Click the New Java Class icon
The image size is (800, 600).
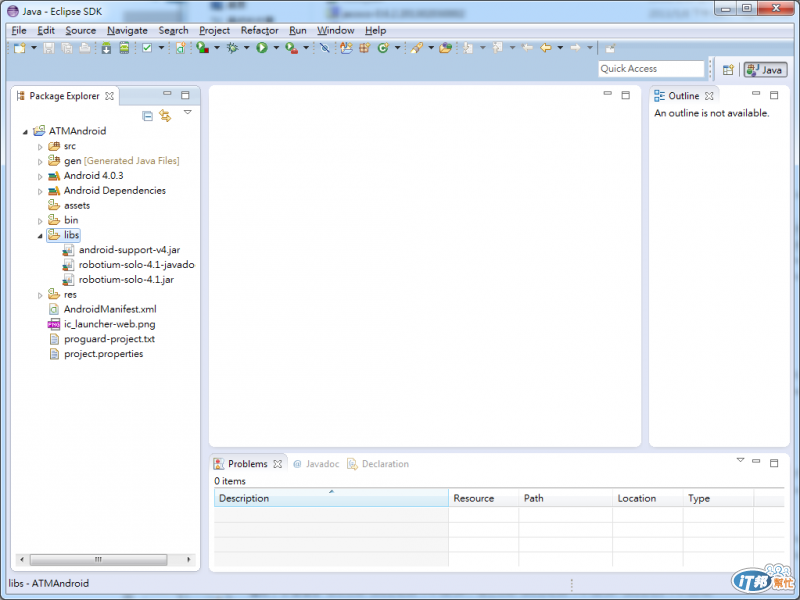[x=383, y=48]
